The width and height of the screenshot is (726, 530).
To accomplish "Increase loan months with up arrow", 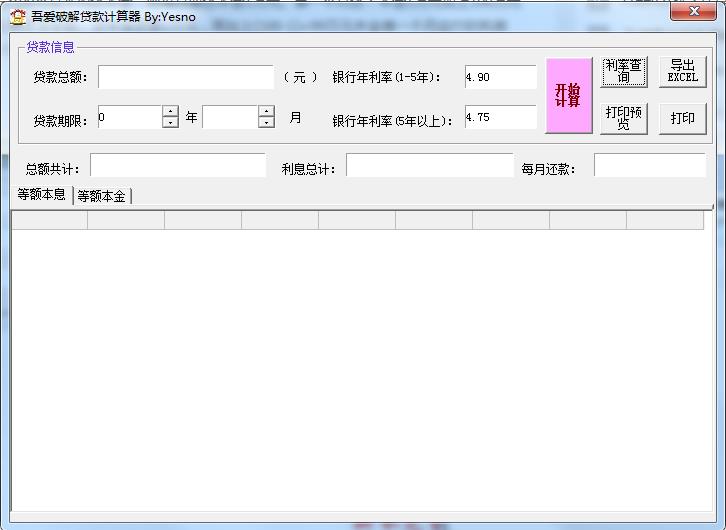I will [267, 111].
